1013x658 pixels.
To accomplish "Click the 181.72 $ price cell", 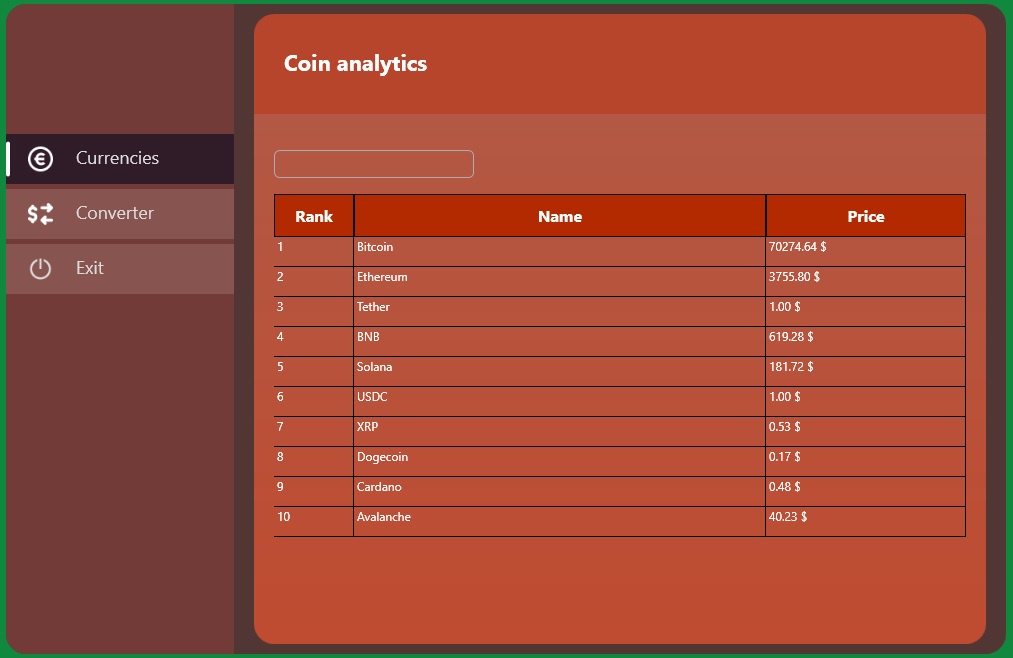I will [866, 371].
